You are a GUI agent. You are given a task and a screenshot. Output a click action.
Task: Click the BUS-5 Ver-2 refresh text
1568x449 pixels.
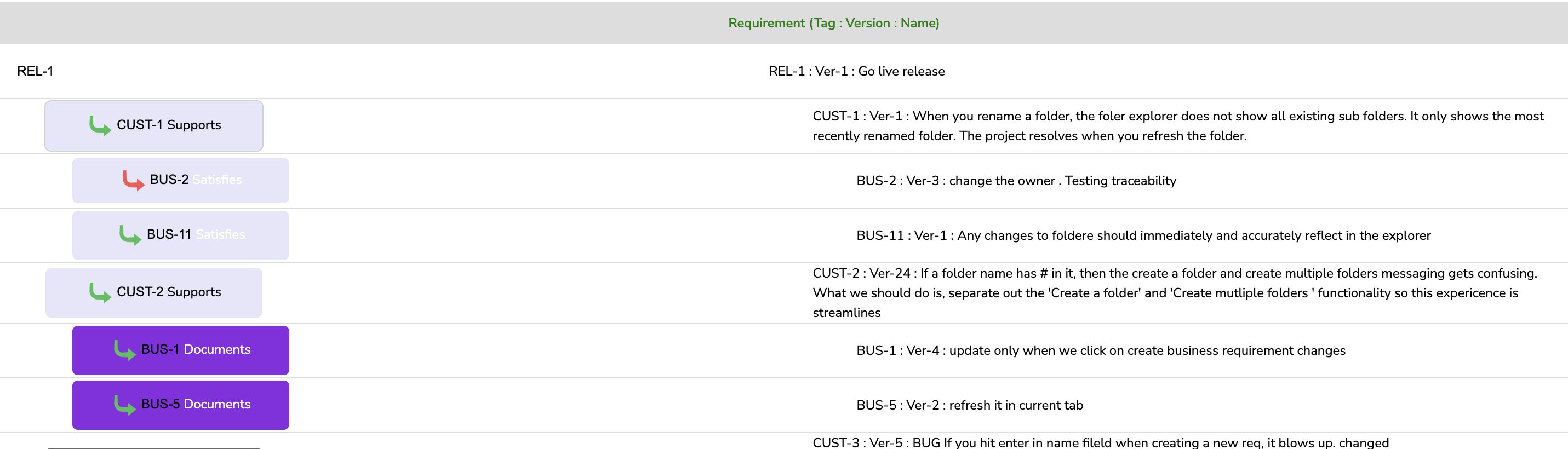(x=970, y=405)
